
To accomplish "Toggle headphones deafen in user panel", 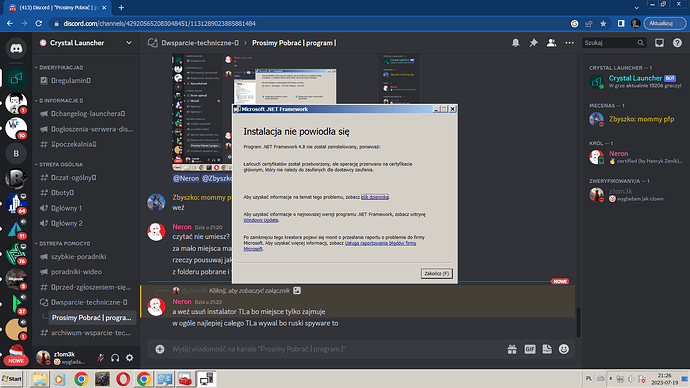I will (115, 358).
